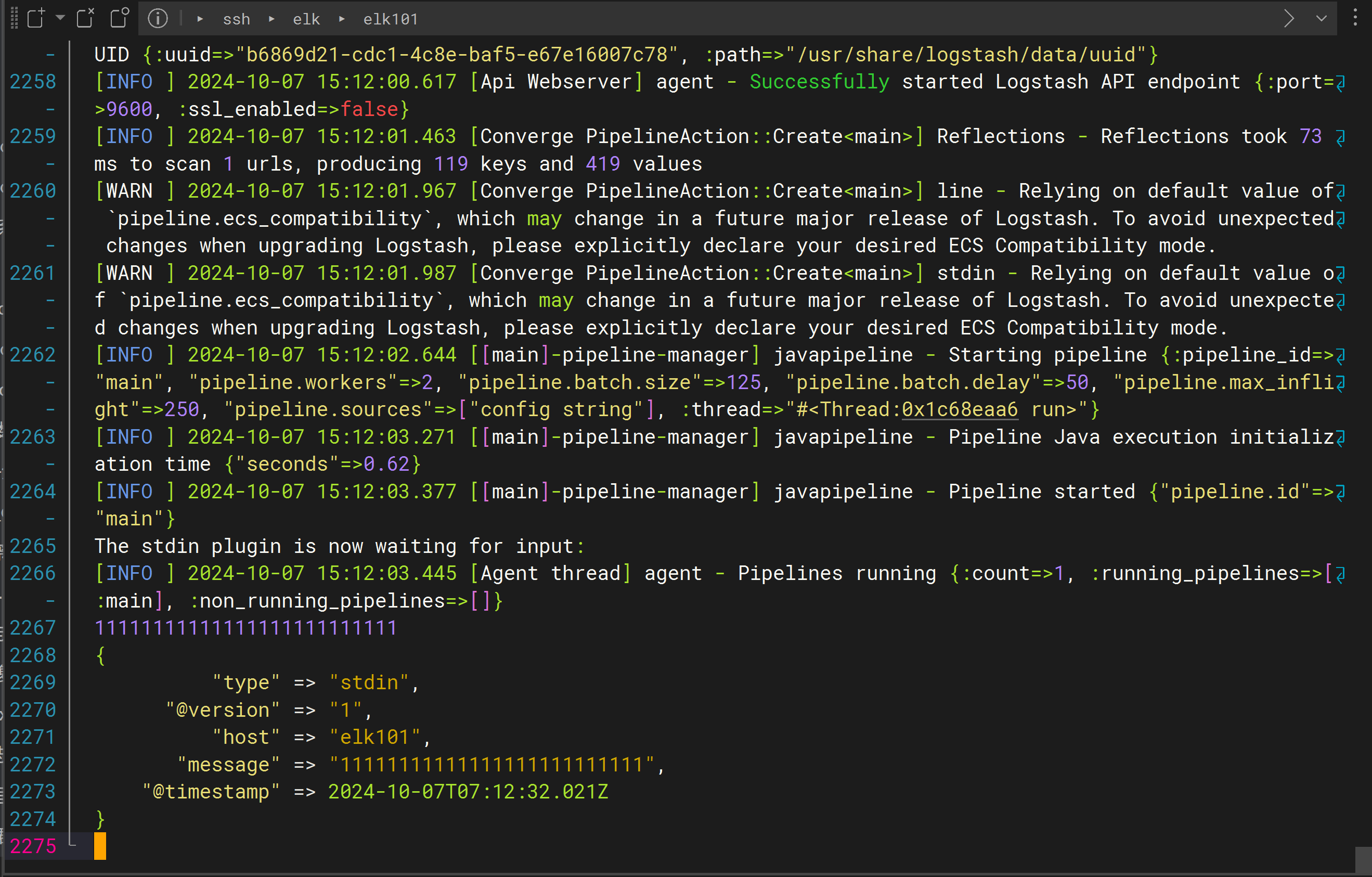Click the "@version" key
Screen dimensions: 1372x877
[222, 710]
